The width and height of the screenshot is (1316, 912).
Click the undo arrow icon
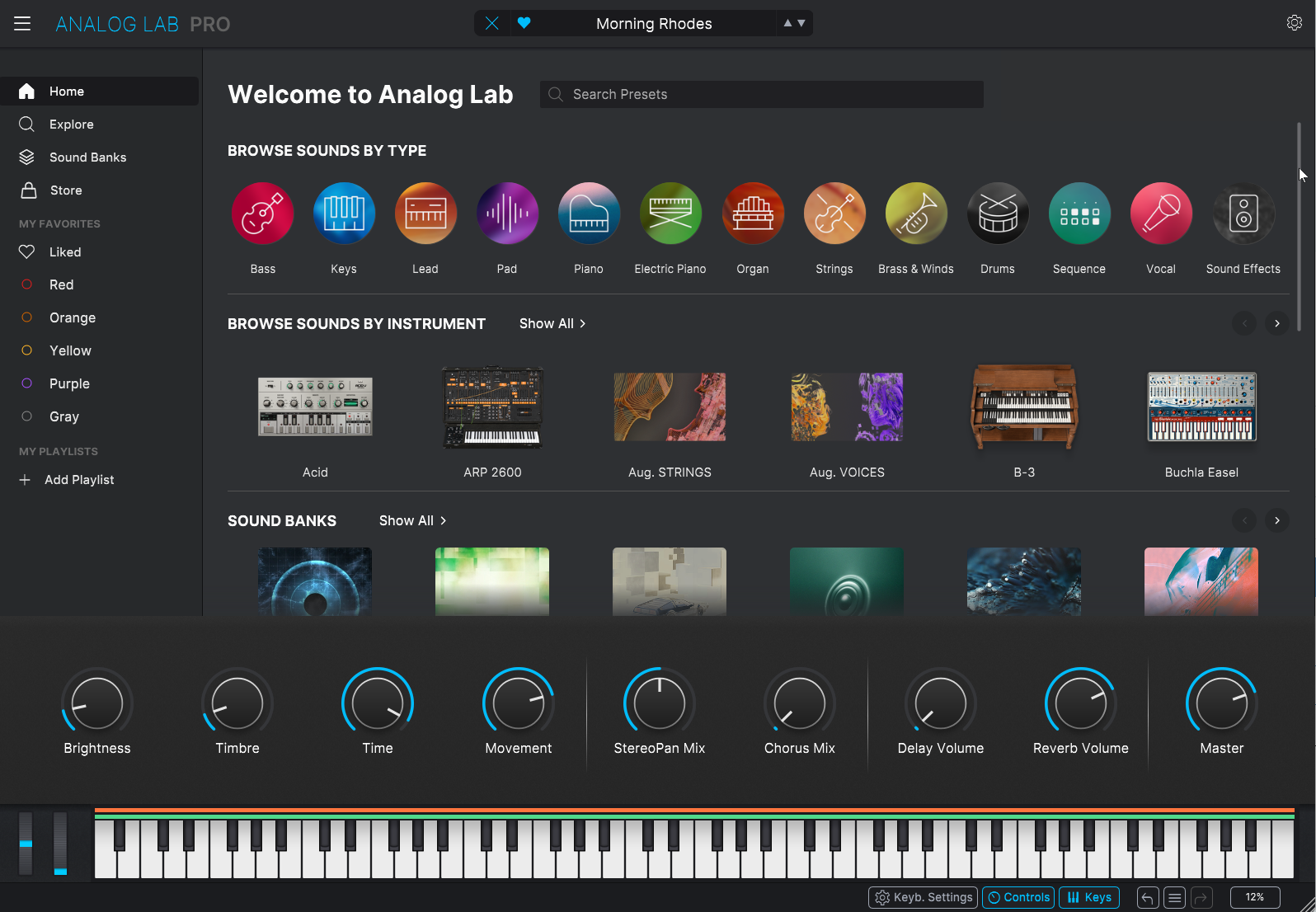(x=1148, y=897)
